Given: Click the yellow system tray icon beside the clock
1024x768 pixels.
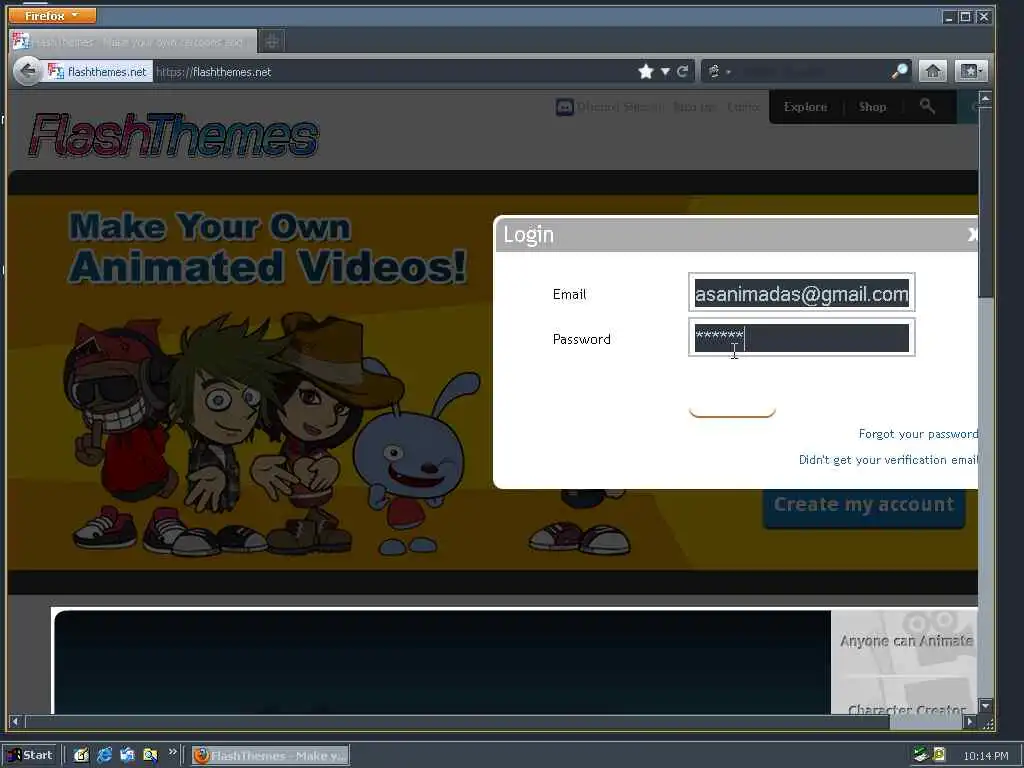Looking at the screenshot, I should tap(940, 755).
